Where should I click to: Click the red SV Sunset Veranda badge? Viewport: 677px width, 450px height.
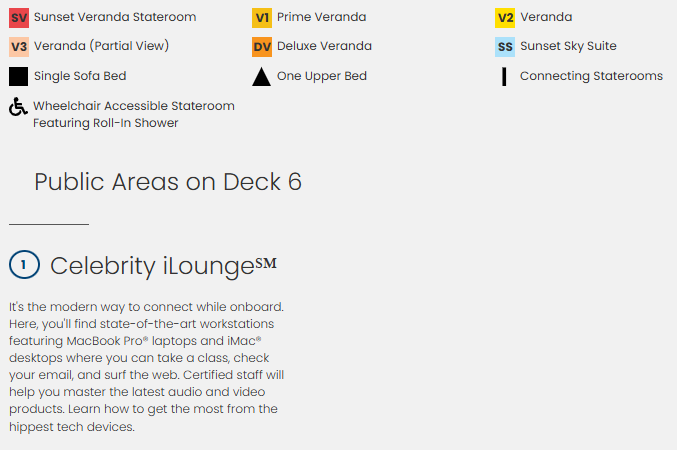tap(18, 18)
